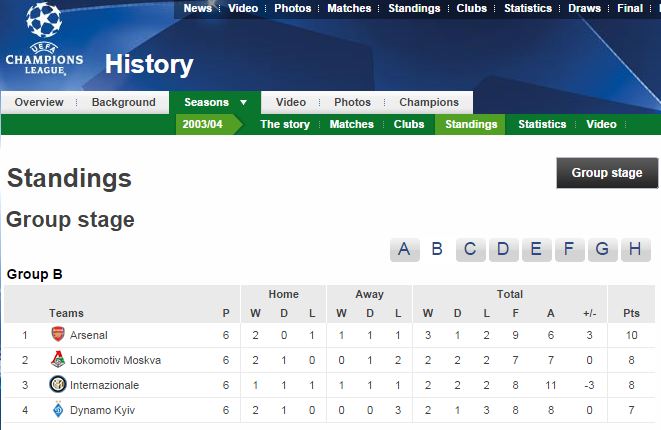This screenshot has width=661, height=430.
Task: Click the Away column group header
Action: pyautogui.click(x=369, y=294)
